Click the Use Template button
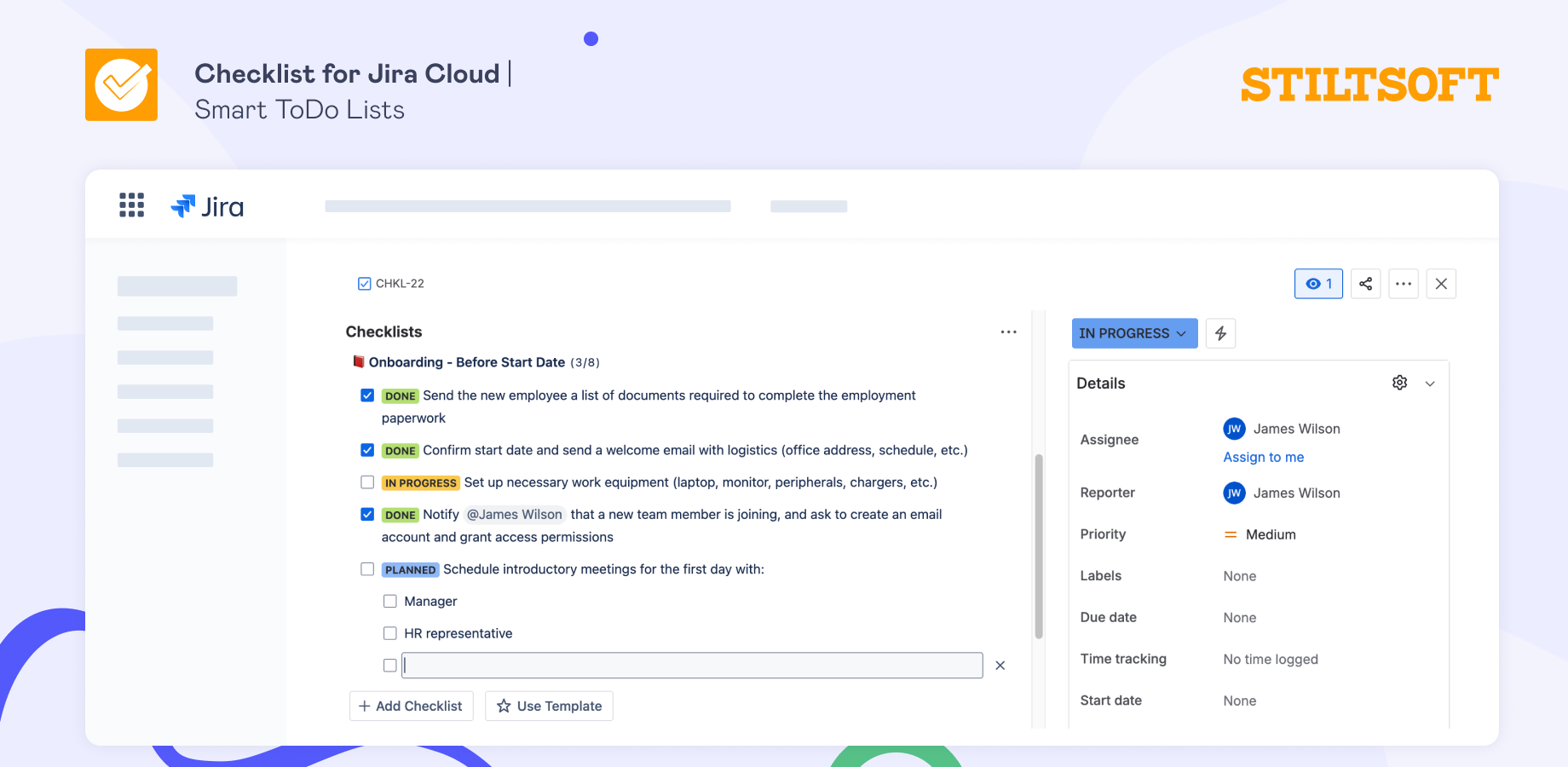This screenshot has width=1568, height=767. (x=549, y=706)
